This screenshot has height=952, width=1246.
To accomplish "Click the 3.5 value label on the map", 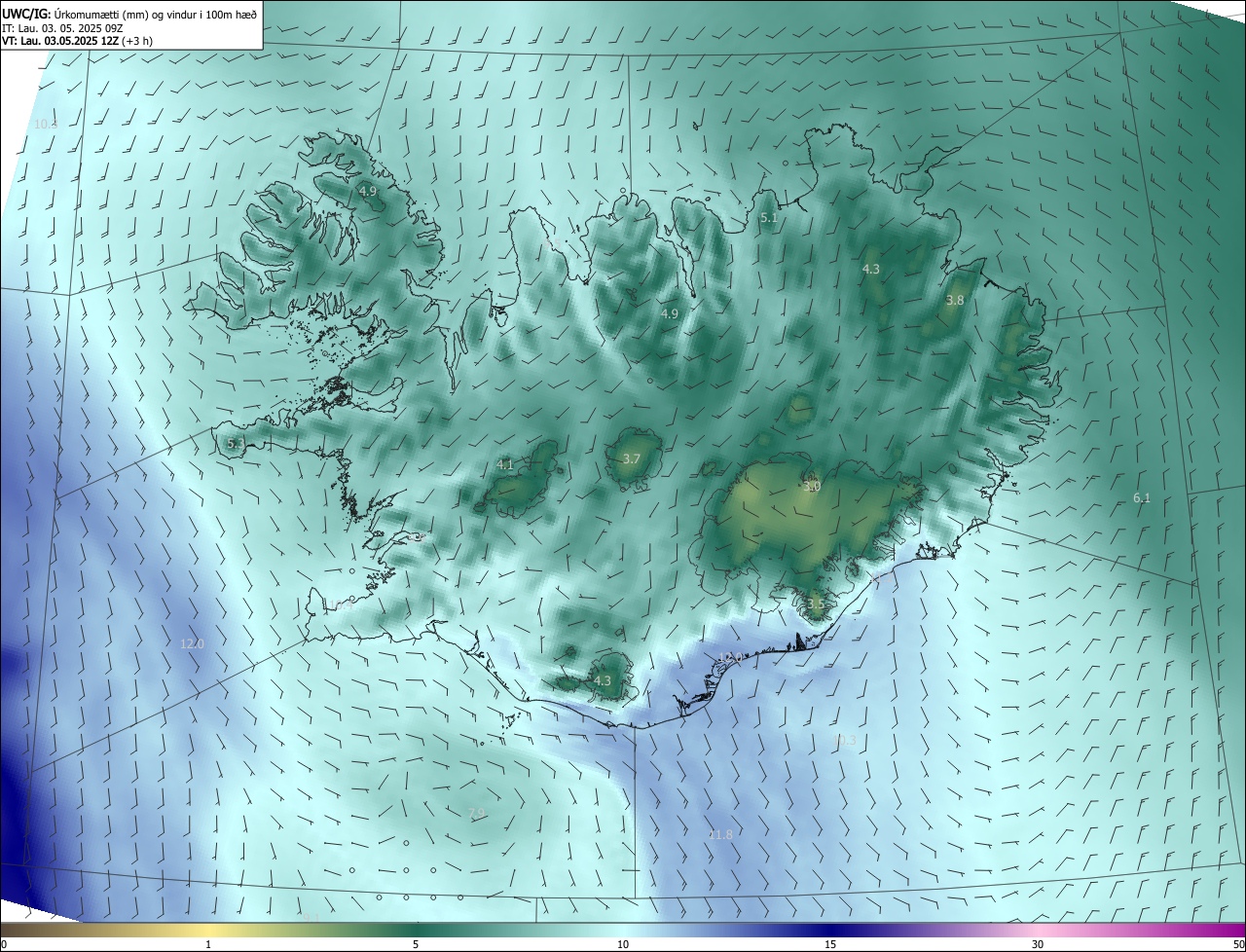I will 816,604.
